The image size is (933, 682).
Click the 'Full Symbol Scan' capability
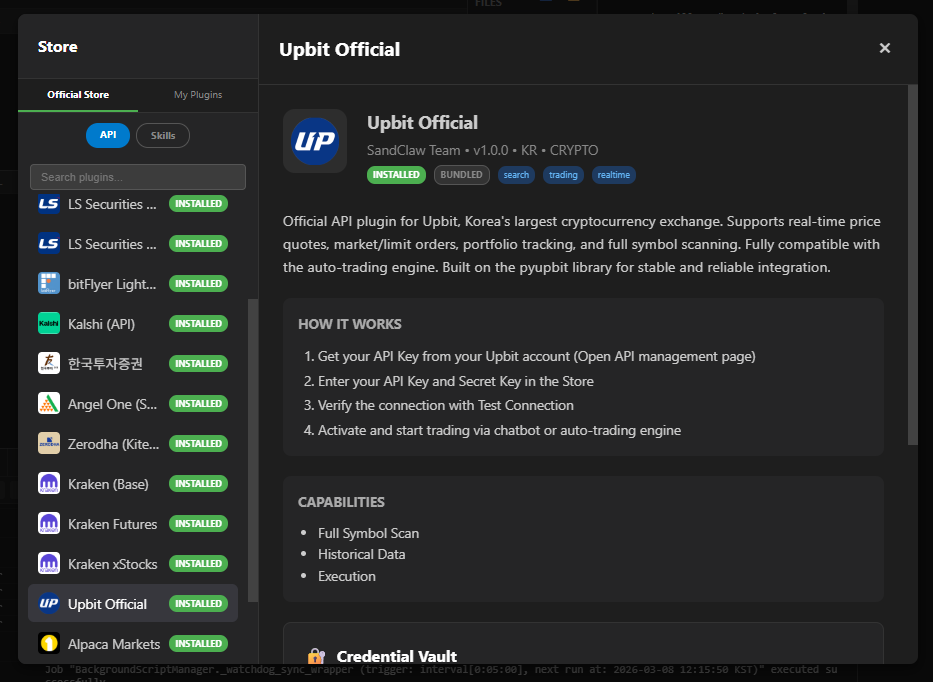[x=368, y=533]
